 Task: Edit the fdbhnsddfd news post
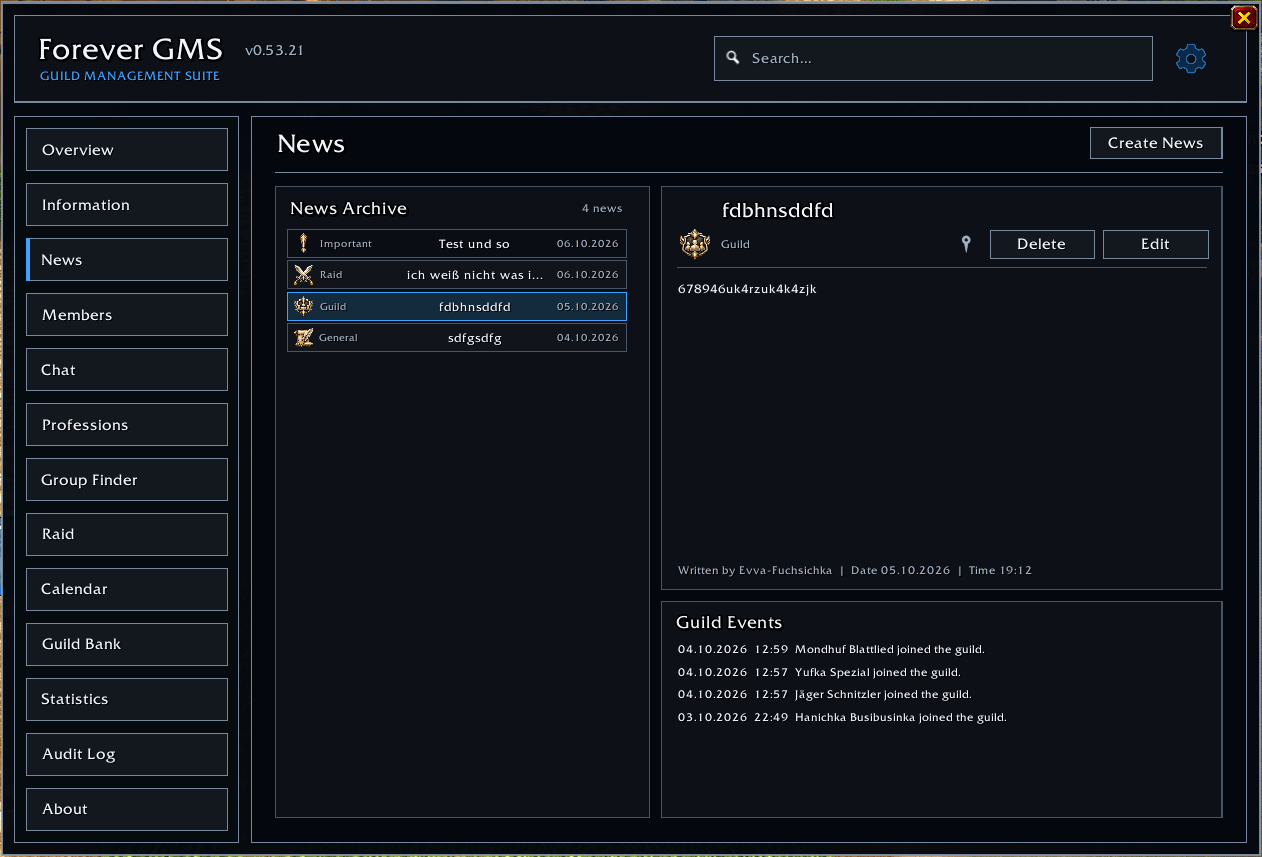[x=1156, y=244]
